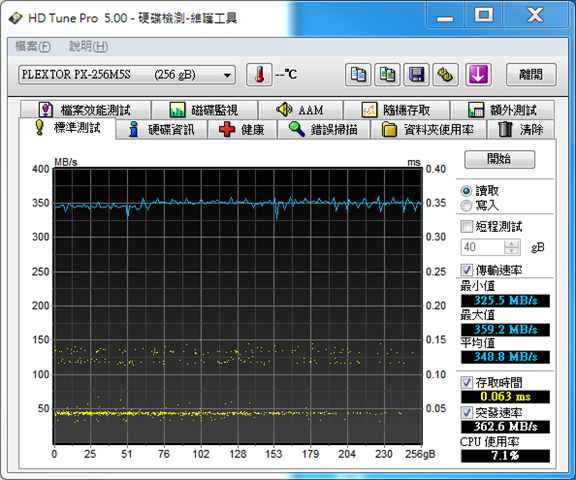Click the 開始 start button
The width and height of the screenshot is (576, 480).
[499, 159]
